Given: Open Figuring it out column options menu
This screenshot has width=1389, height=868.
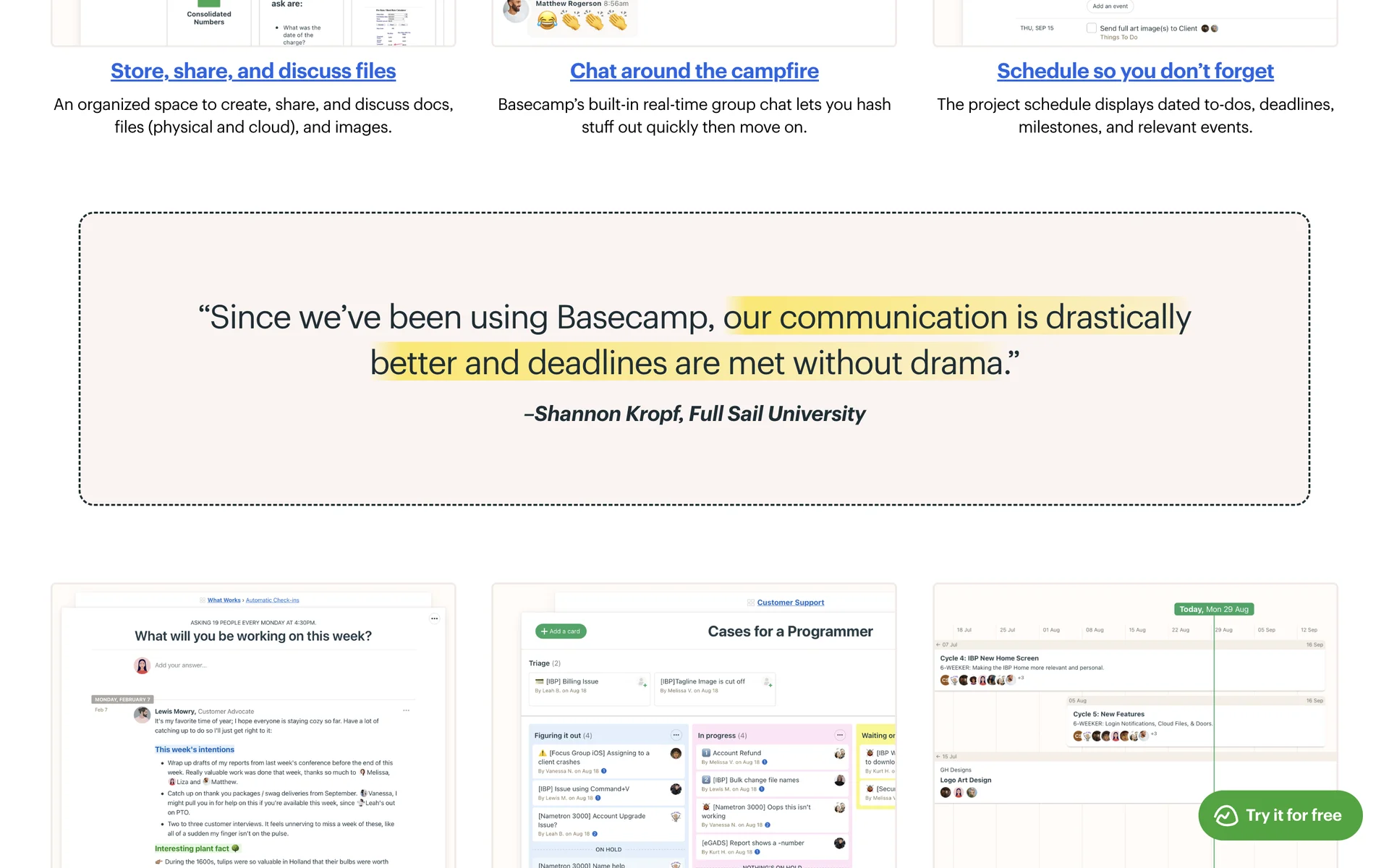Looking at the screenshot, I should pos(676,735).
